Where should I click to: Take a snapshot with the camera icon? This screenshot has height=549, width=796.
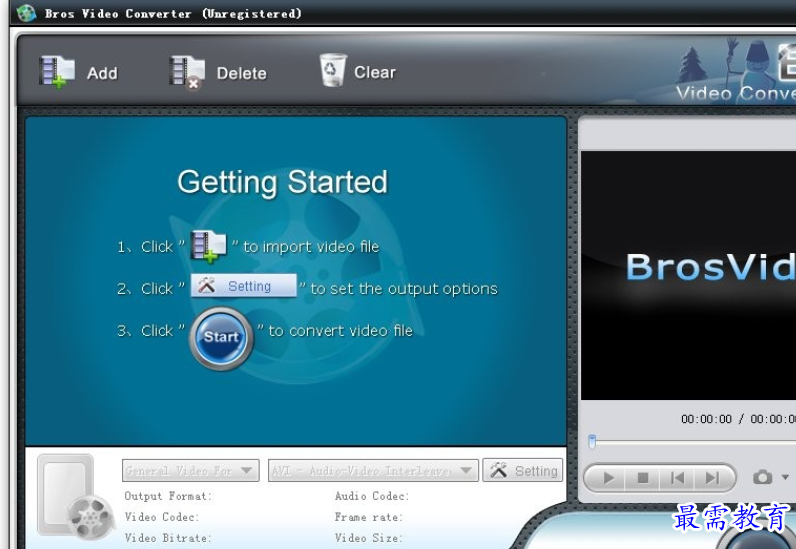coord(762,477)
